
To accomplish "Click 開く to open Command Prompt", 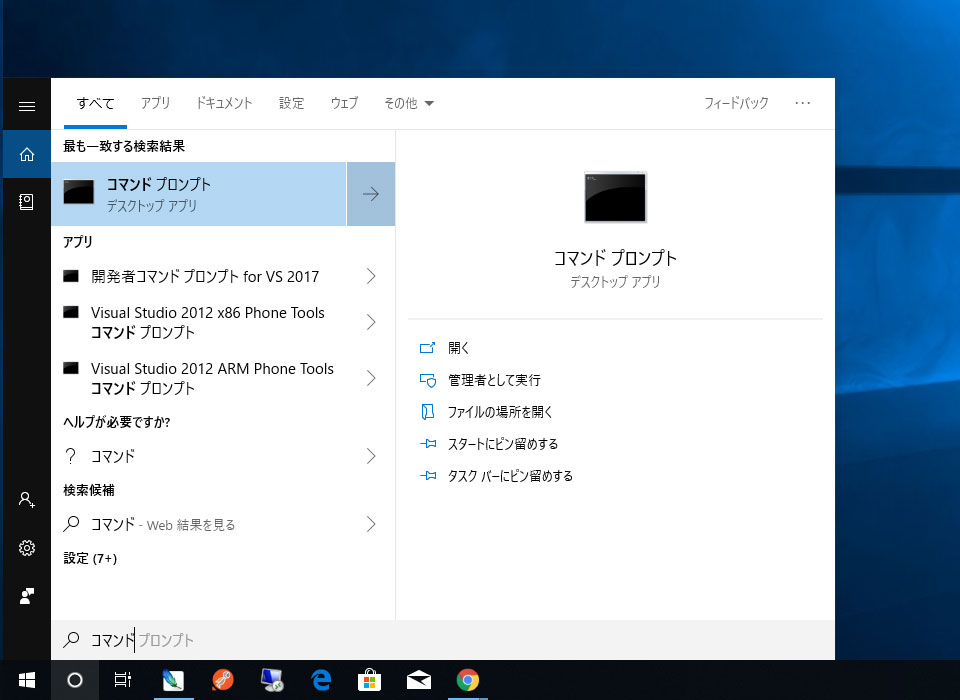I will click(459, 348).
